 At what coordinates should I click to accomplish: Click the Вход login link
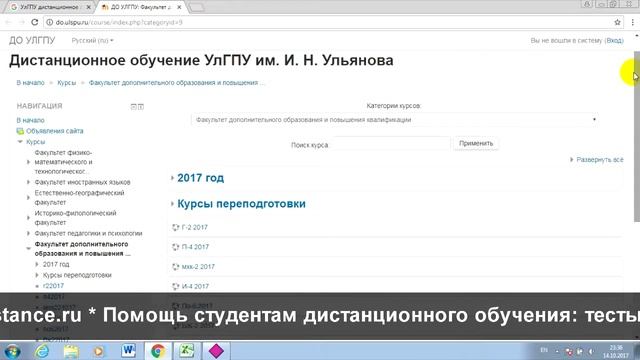pyautogui.click(x=614, y=40)
